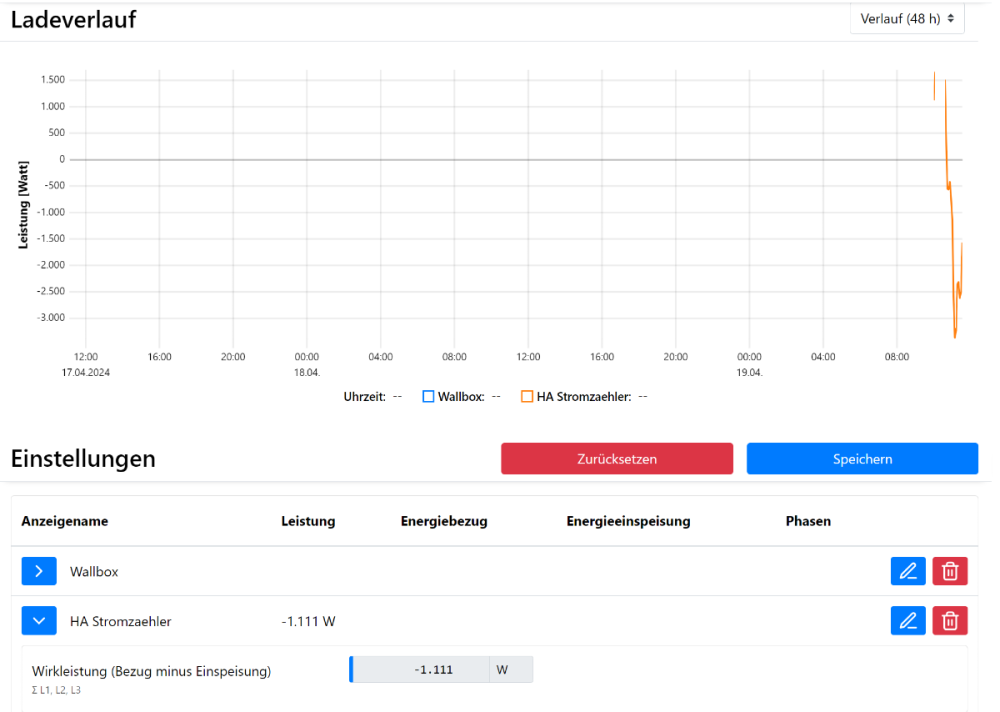Delete the Wallbox entry using trash icon

(x=950, y=571)
